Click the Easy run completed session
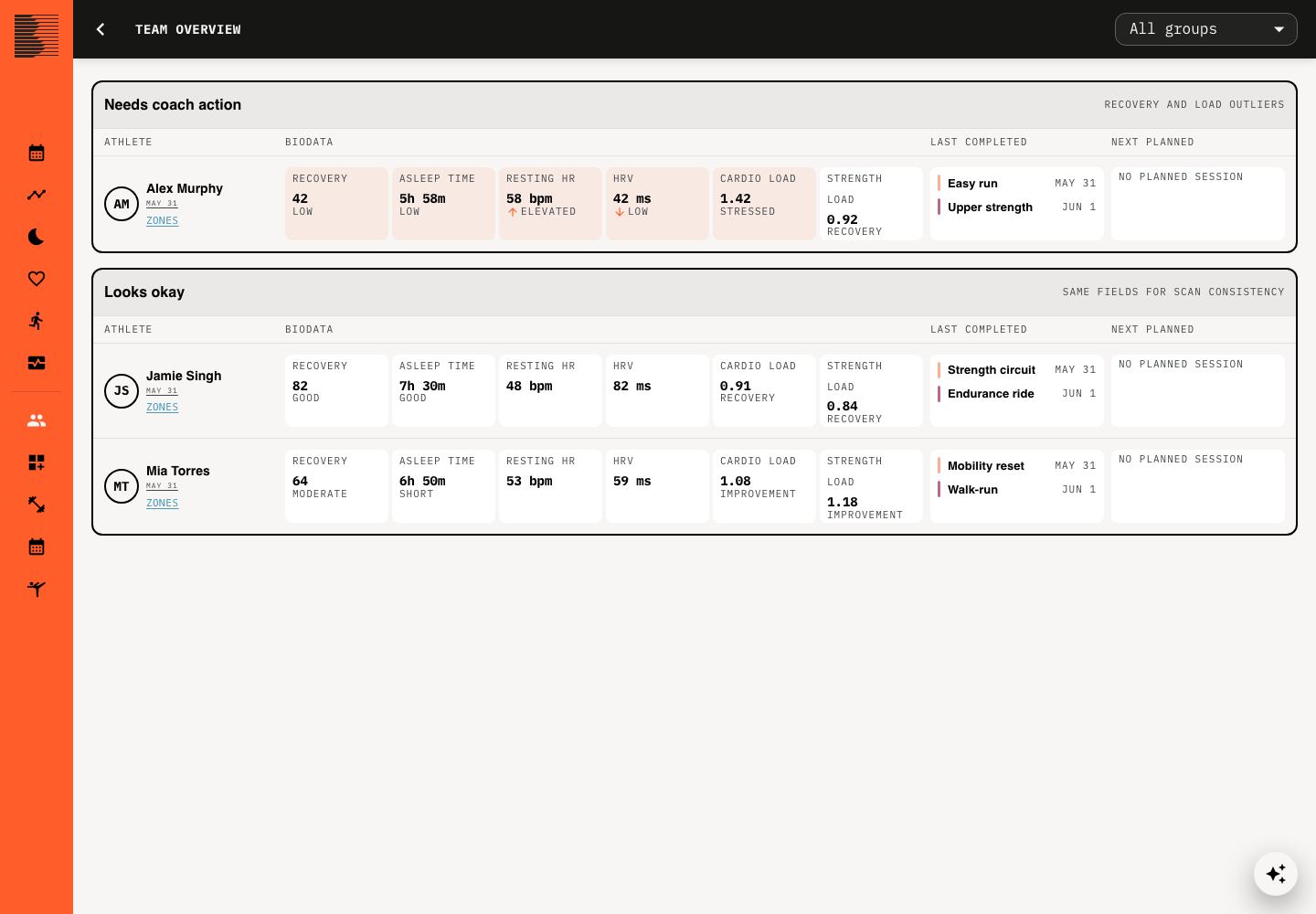This screenshot has width=1316, height=914. 1017,183
